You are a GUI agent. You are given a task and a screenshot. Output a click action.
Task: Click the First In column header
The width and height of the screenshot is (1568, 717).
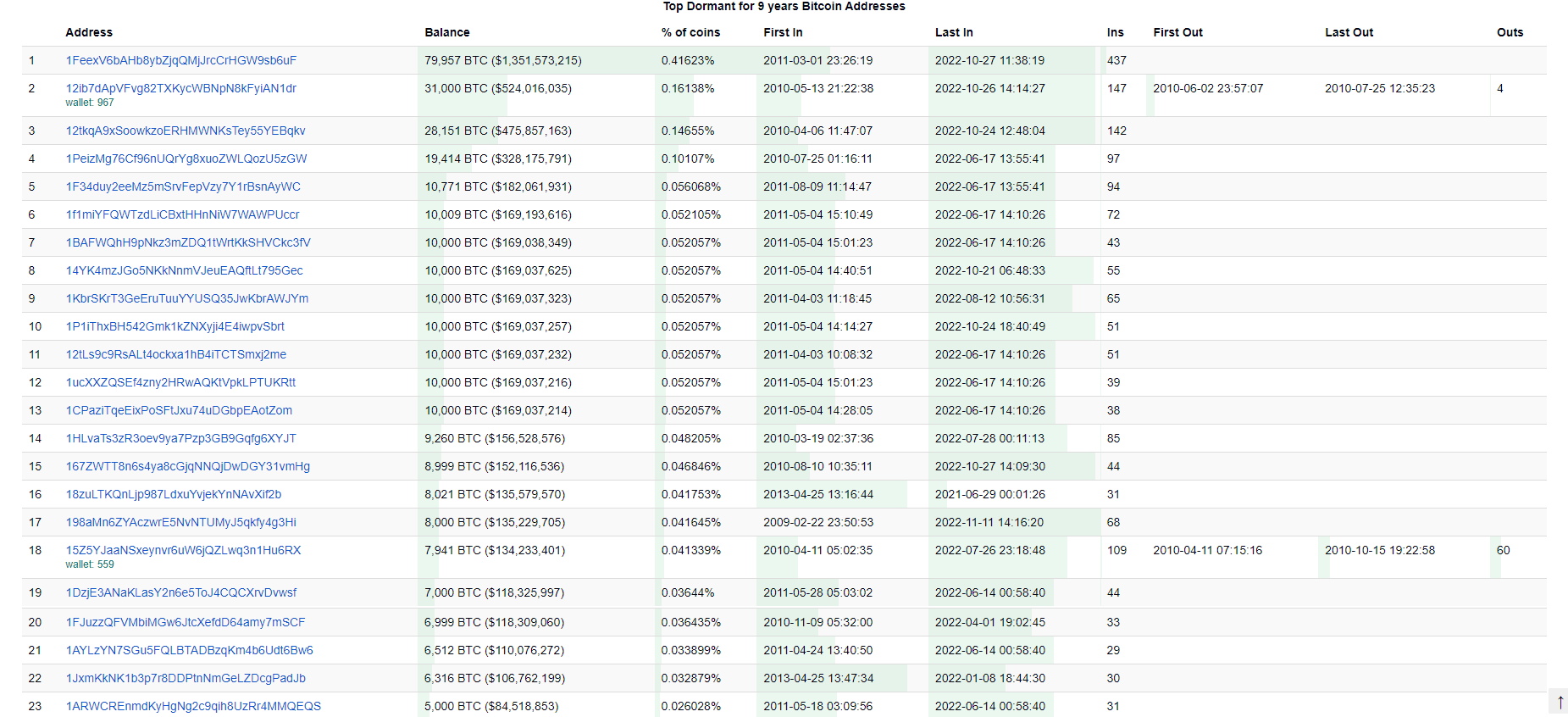coord(783,32)
